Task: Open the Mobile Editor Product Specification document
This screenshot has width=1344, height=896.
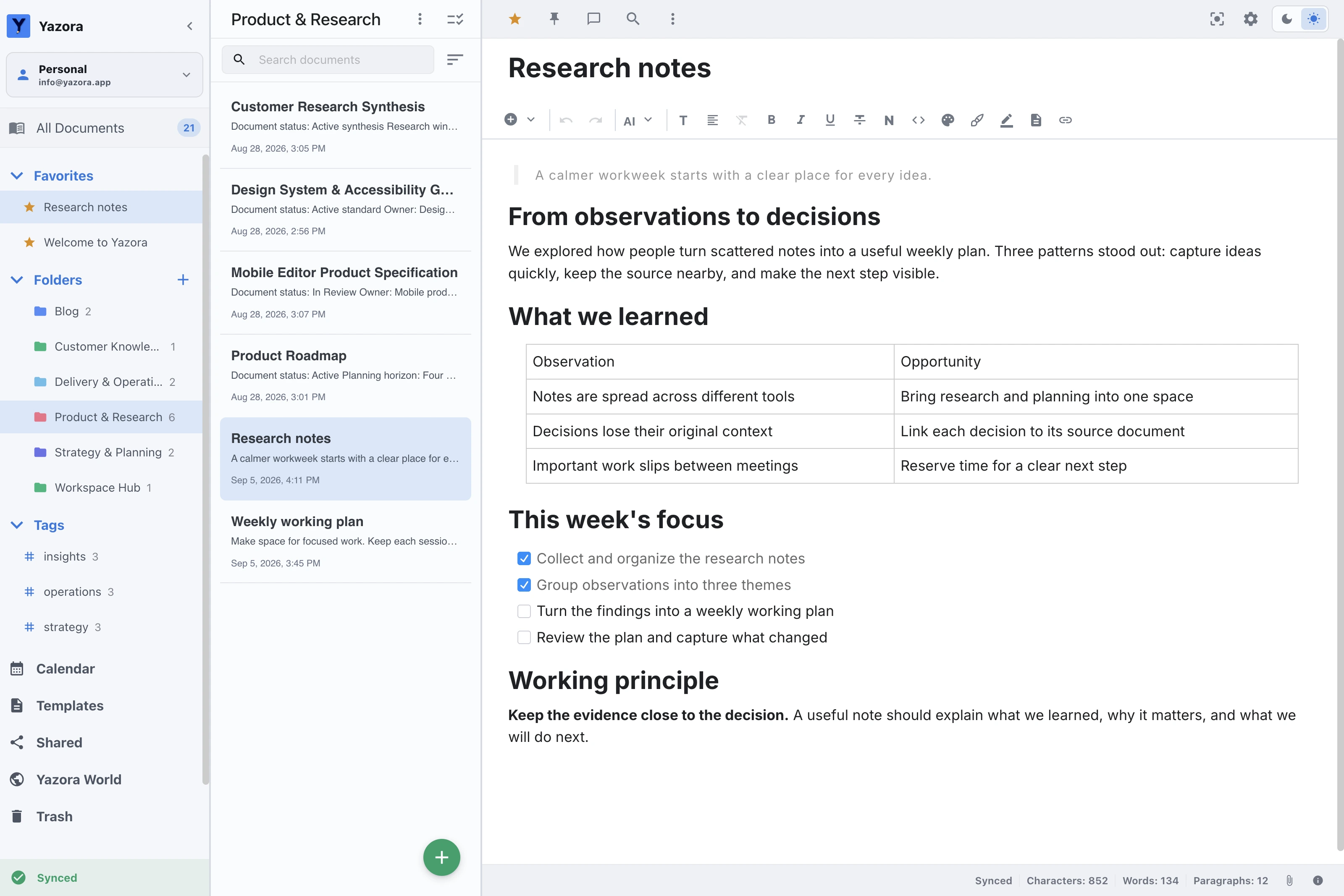Action: pyautogui.click(x=345, y=293)
